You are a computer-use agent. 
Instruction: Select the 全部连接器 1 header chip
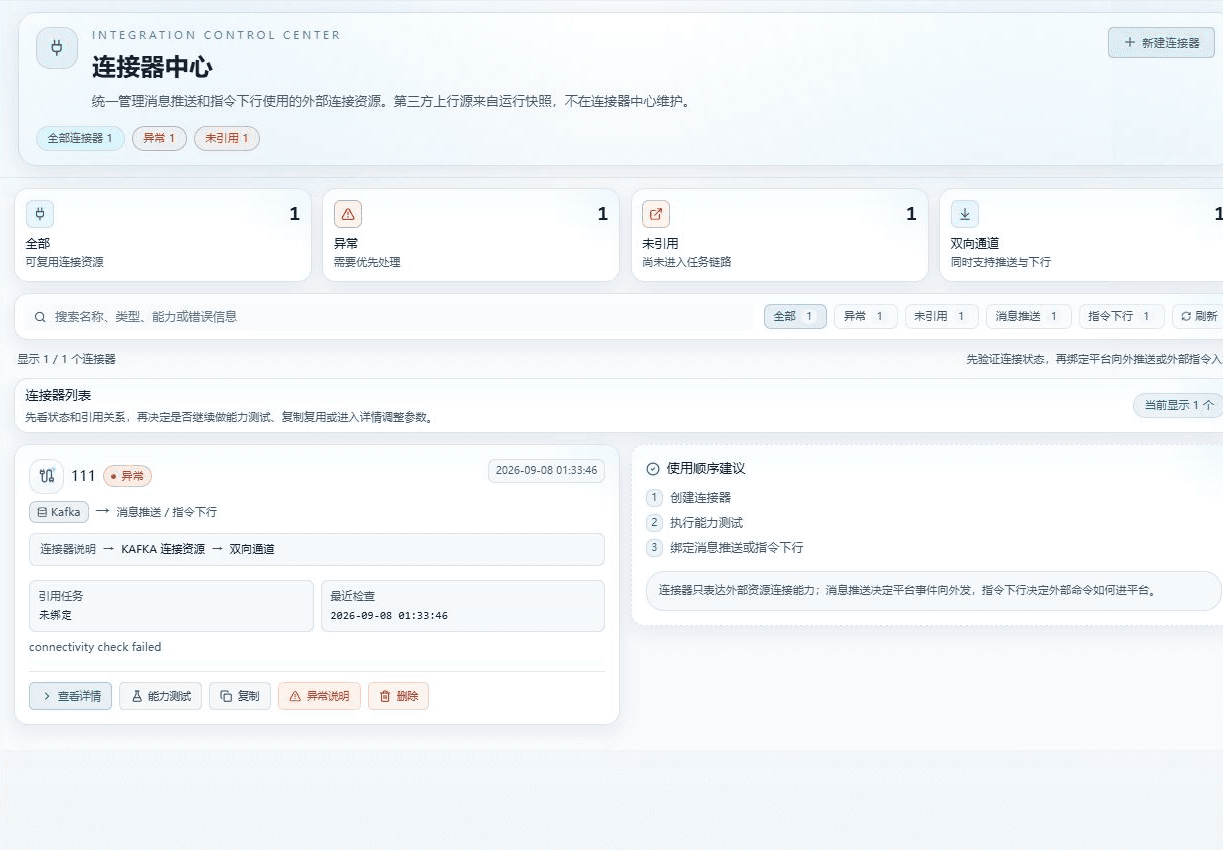click(80, 138)
